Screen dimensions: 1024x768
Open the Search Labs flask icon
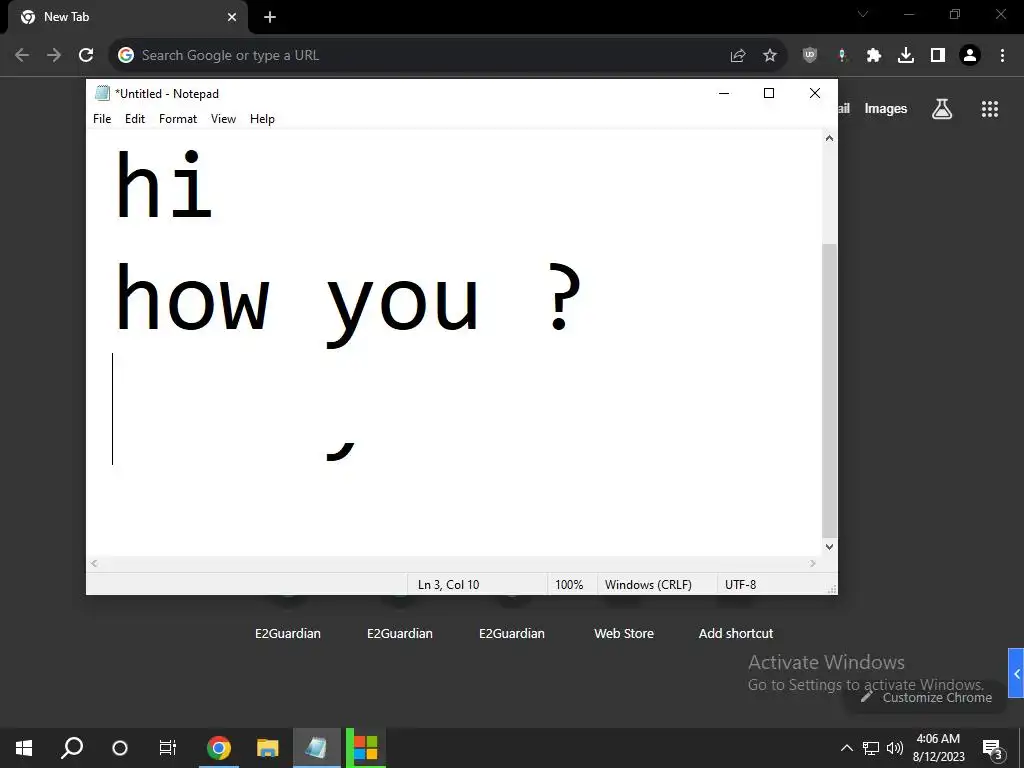coord(942,108)
